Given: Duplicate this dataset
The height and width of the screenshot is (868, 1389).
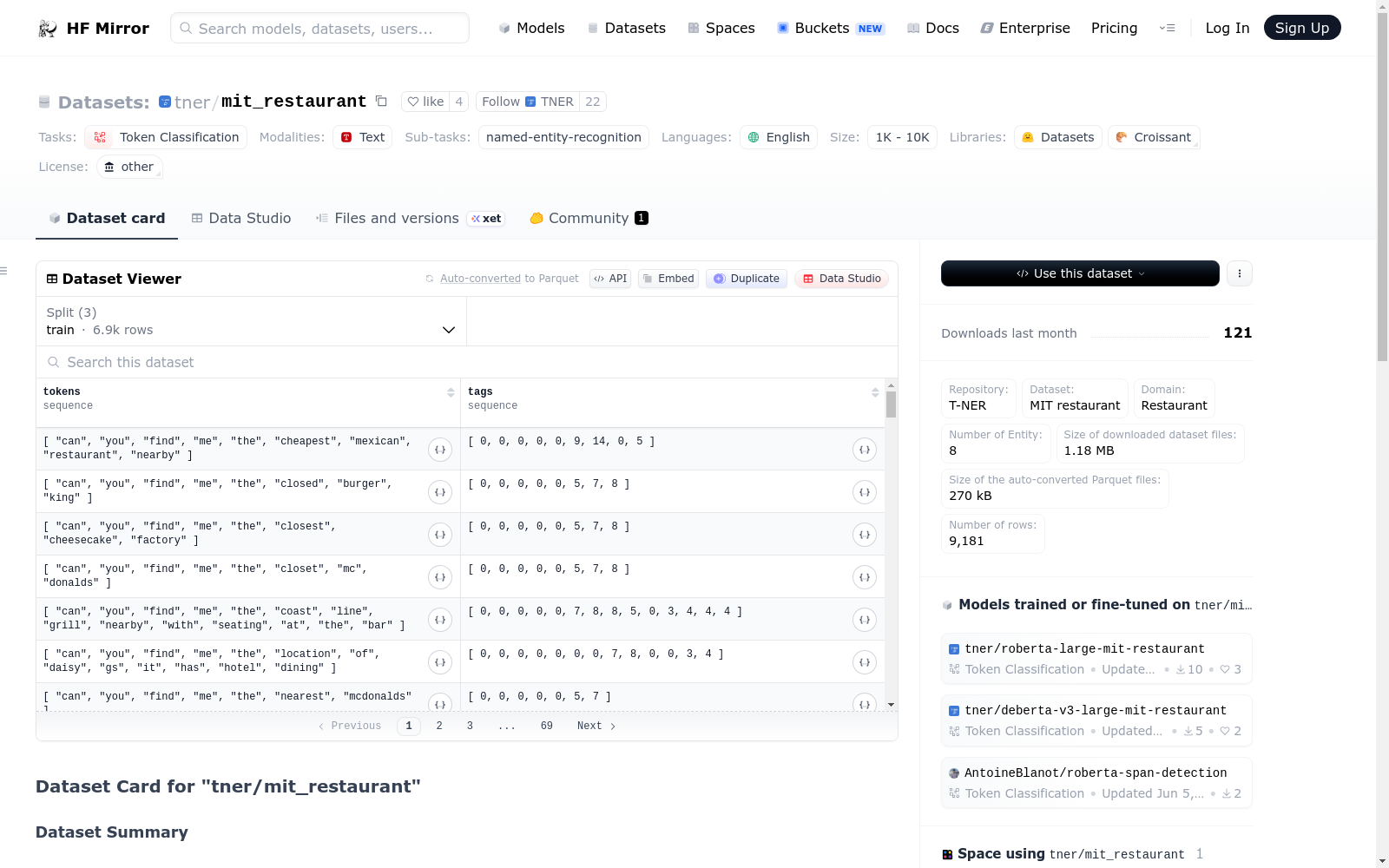Looking at the screenshot, I should [747, 279].
